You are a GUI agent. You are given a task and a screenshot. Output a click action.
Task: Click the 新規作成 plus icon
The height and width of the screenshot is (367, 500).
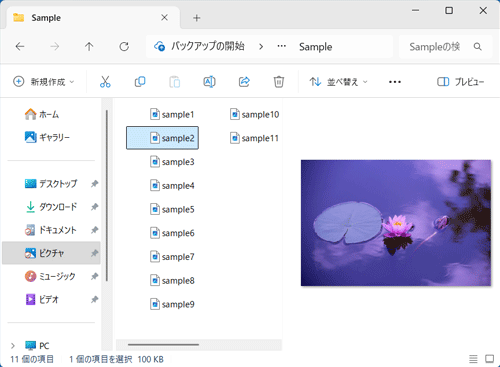point(19,82)
